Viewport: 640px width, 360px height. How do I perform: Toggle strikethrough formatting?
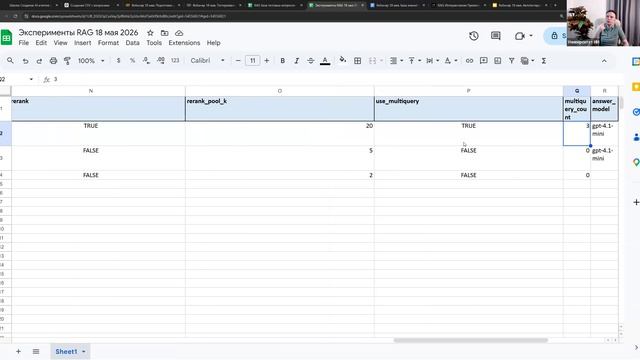coord(311,60)
